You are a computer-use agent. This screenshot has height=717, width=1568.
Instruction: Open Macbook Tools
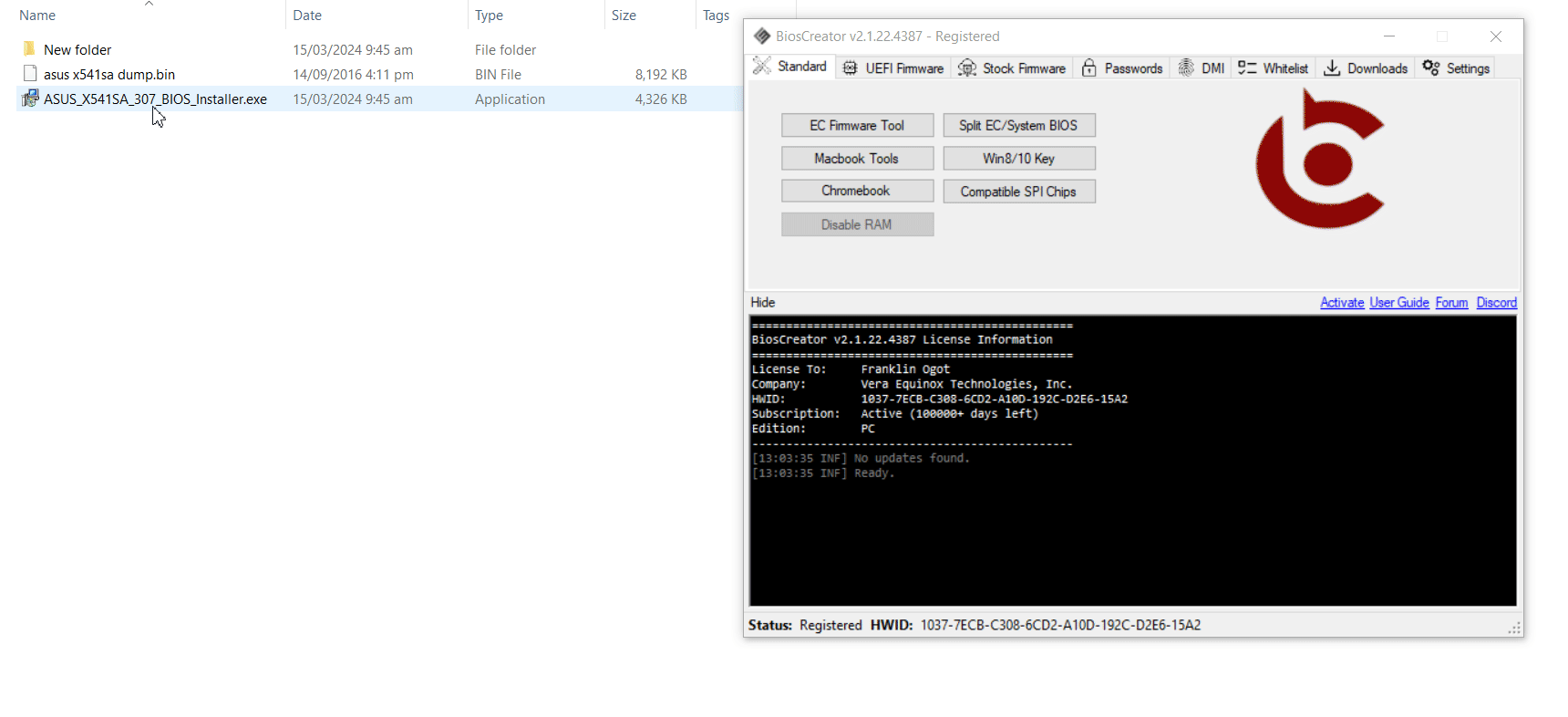857,158
